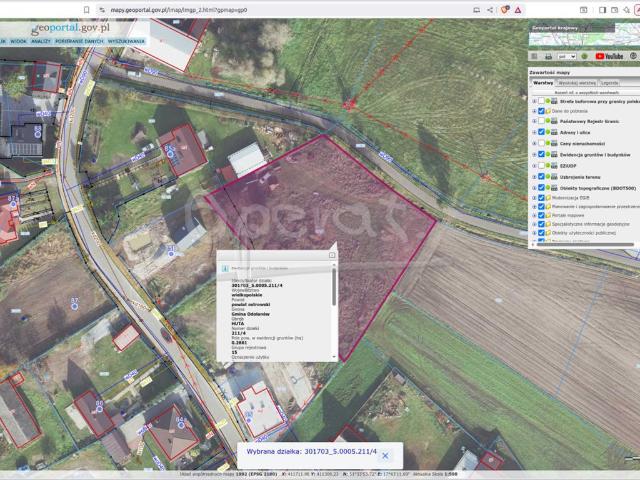Click the geoportal.gov.pl logo
640x480 pixels.
click(x=71, y=28)
